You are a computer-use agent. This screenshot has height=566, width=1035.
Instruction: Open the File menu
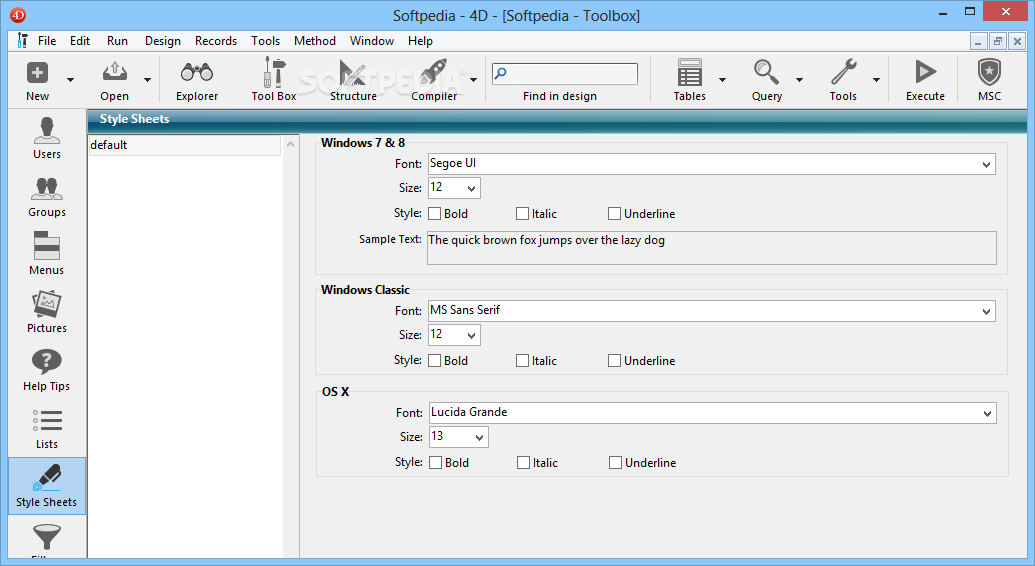click(x=47, y=41)
